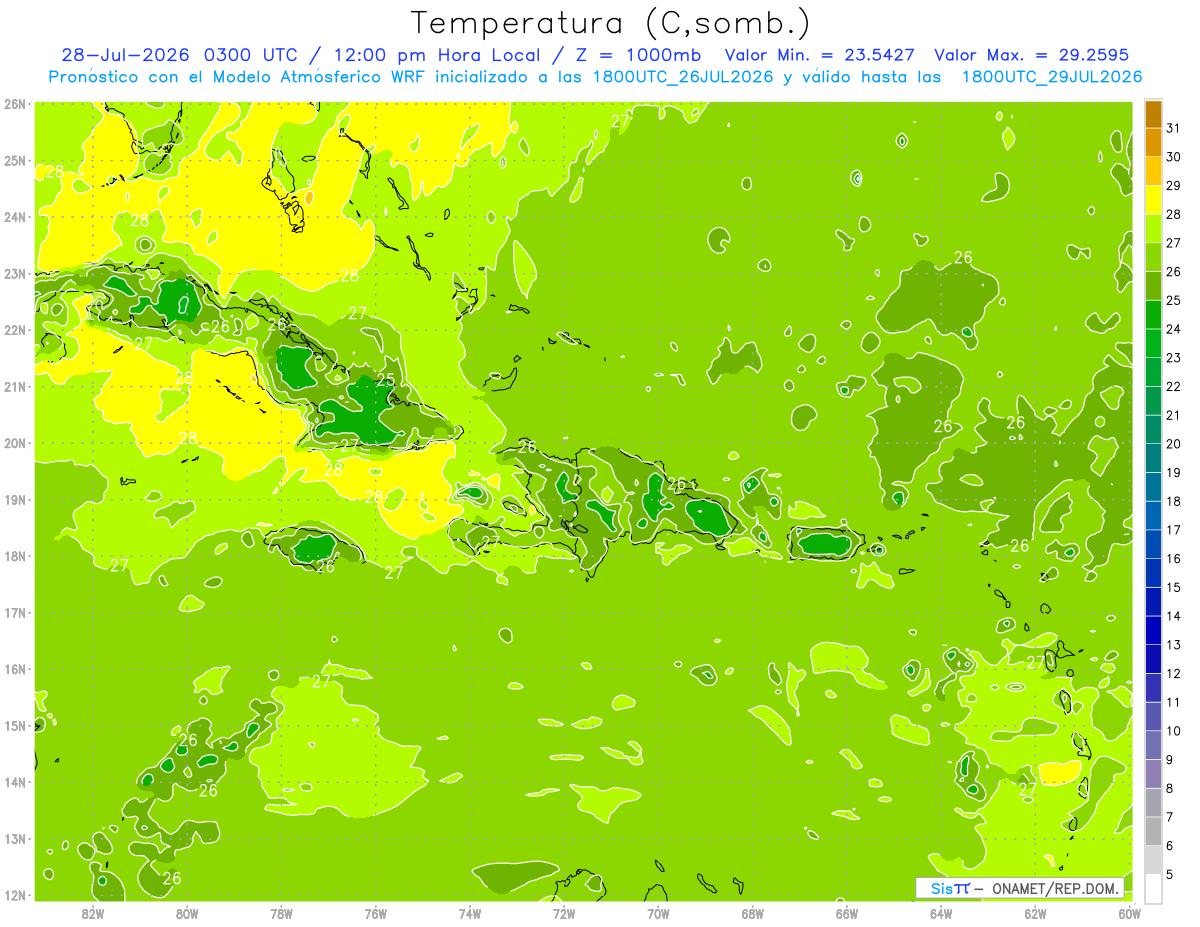Click the 68W longitude axis label
1200x927 pixels.
752,913
